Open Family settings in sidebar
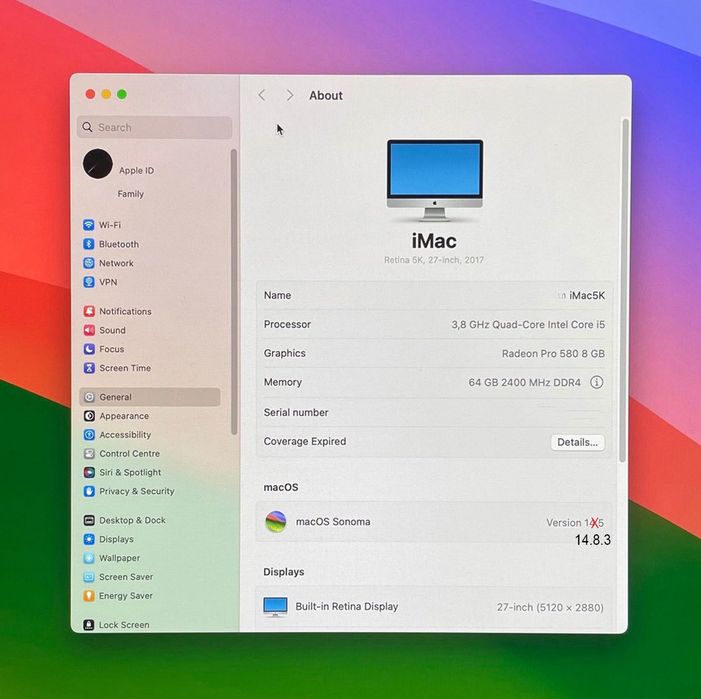This screenshot has height=699, width=701. tap(131, 194)
